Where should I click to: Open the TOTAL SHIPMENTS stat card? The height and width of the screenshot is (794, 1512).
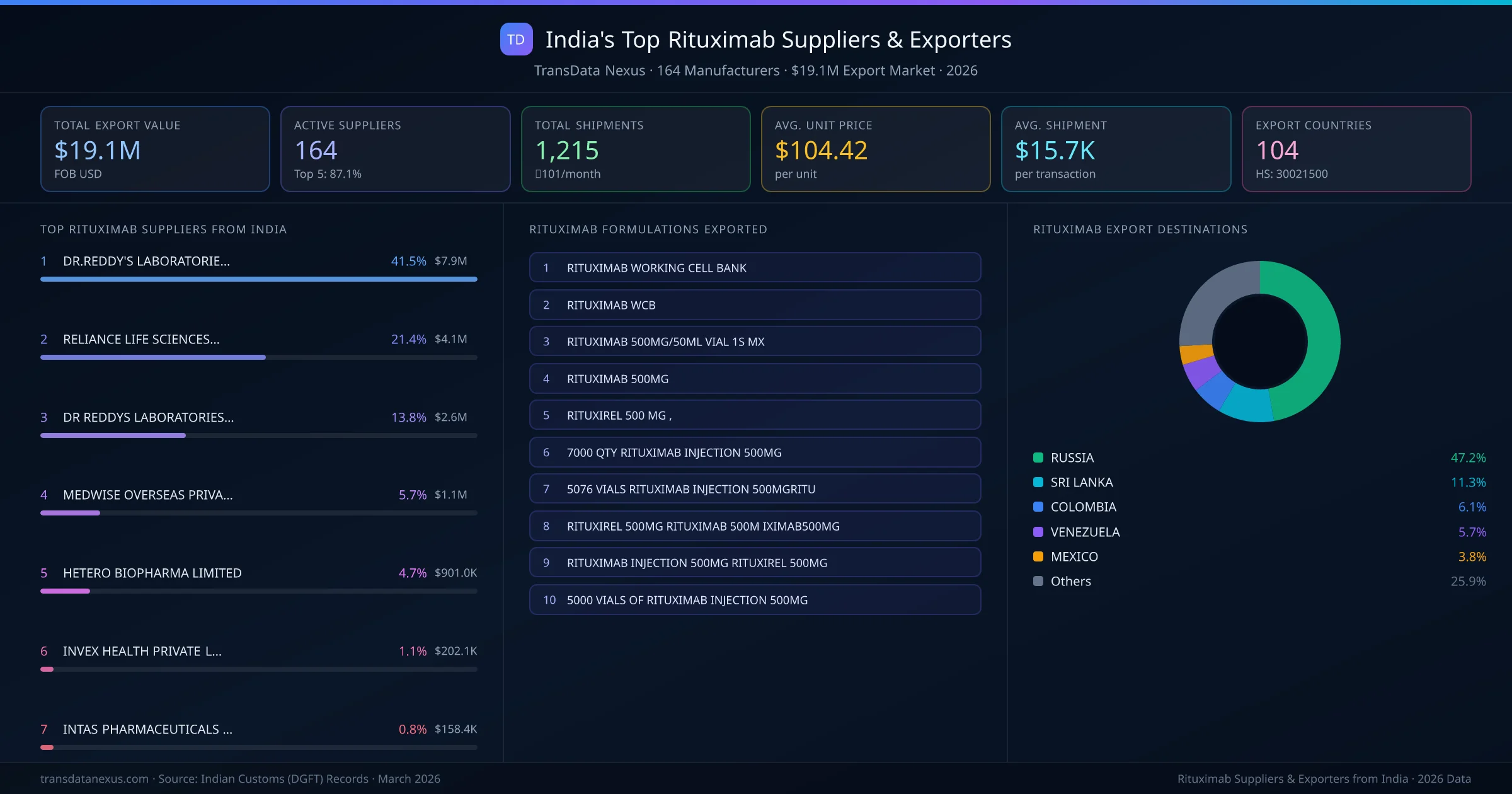[x=635, y=149]
